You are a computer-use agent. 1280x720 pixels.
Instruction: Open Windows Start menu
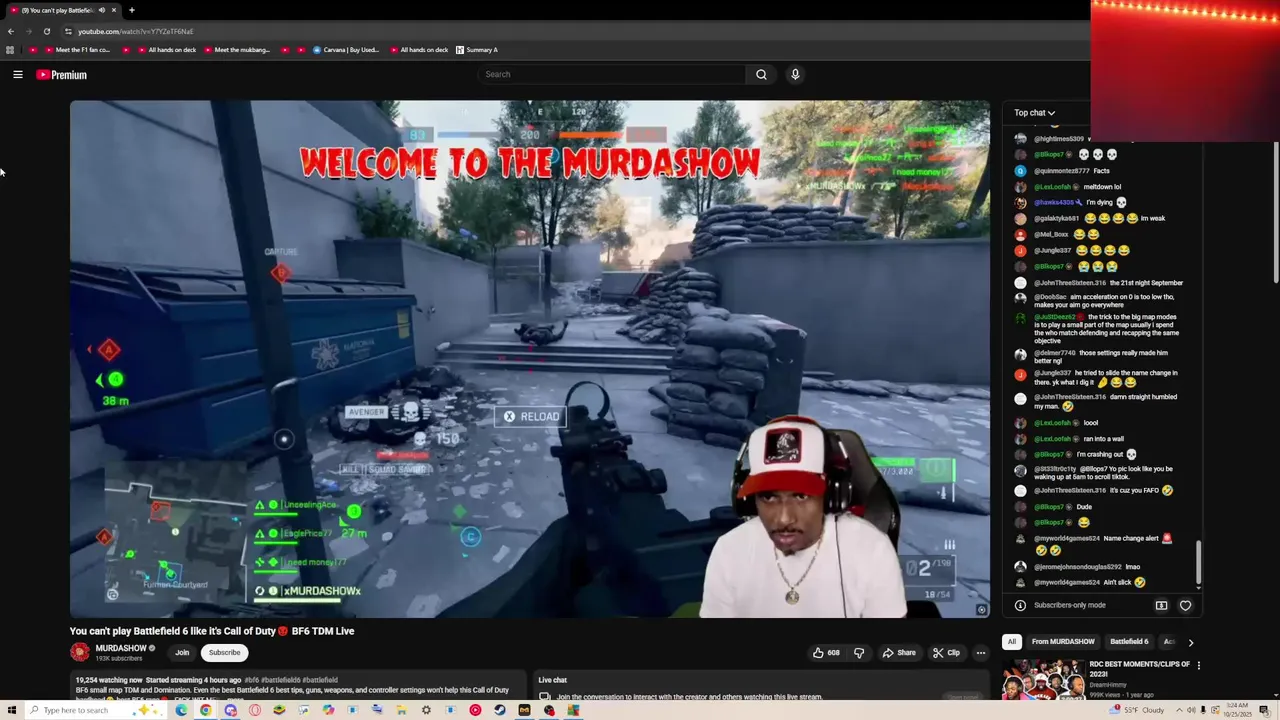coord(12,710)
